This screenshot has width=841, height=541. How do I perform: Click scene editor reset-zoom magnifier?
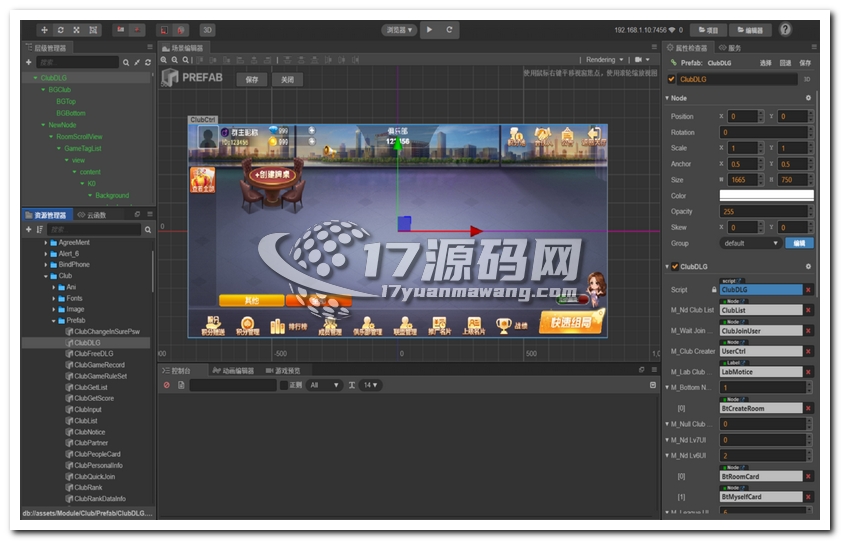click(x=186, y=60)
